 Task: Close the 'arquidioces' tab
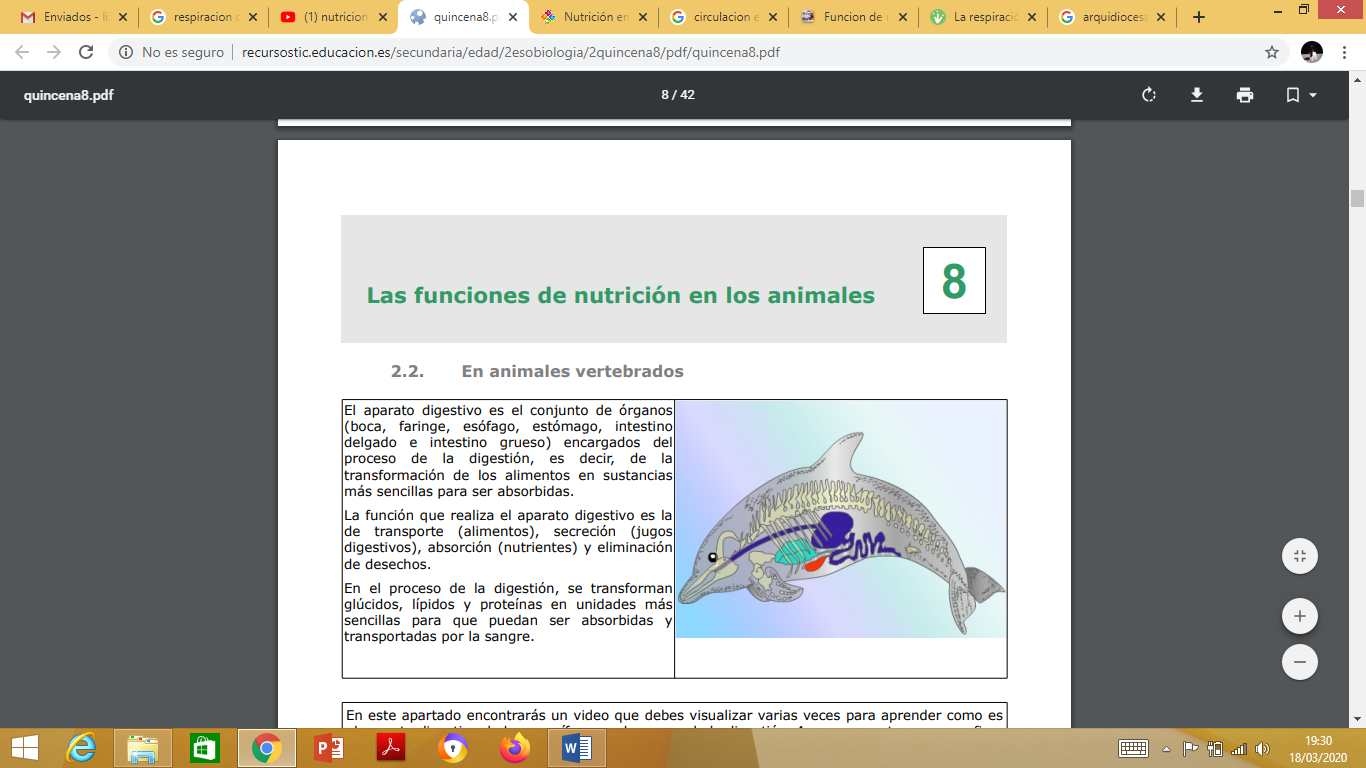pos(1161,17)
